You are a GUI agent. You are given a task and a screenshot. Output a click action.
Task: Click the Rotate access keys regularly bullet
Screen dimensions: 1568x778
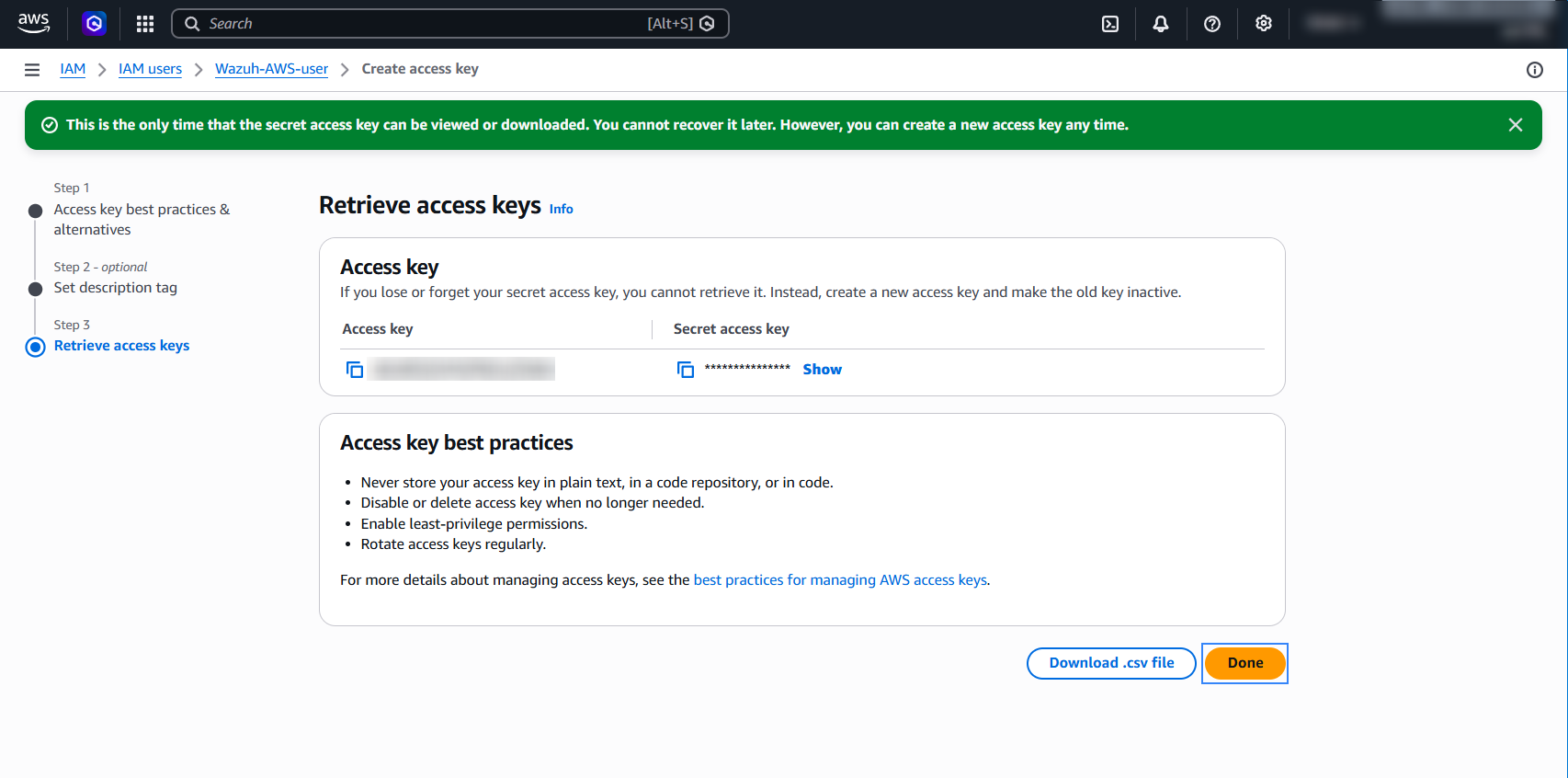coord(453,544)
